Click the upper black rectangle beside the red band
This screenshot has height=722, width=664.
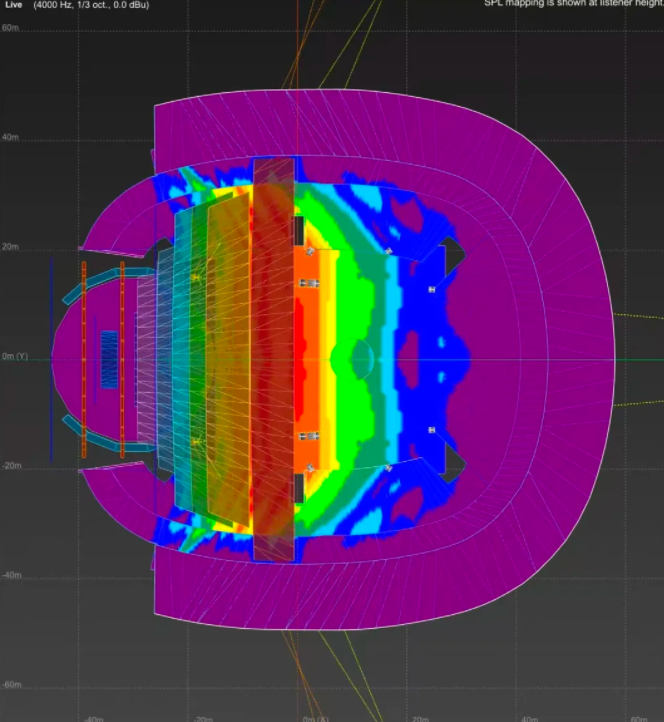(299, 231)
